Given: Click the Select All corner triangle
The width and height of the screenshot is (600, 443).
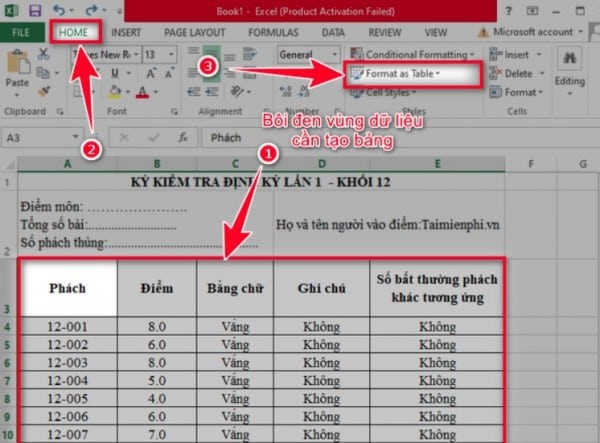Looking at the screenshot, I should [11, 164].
